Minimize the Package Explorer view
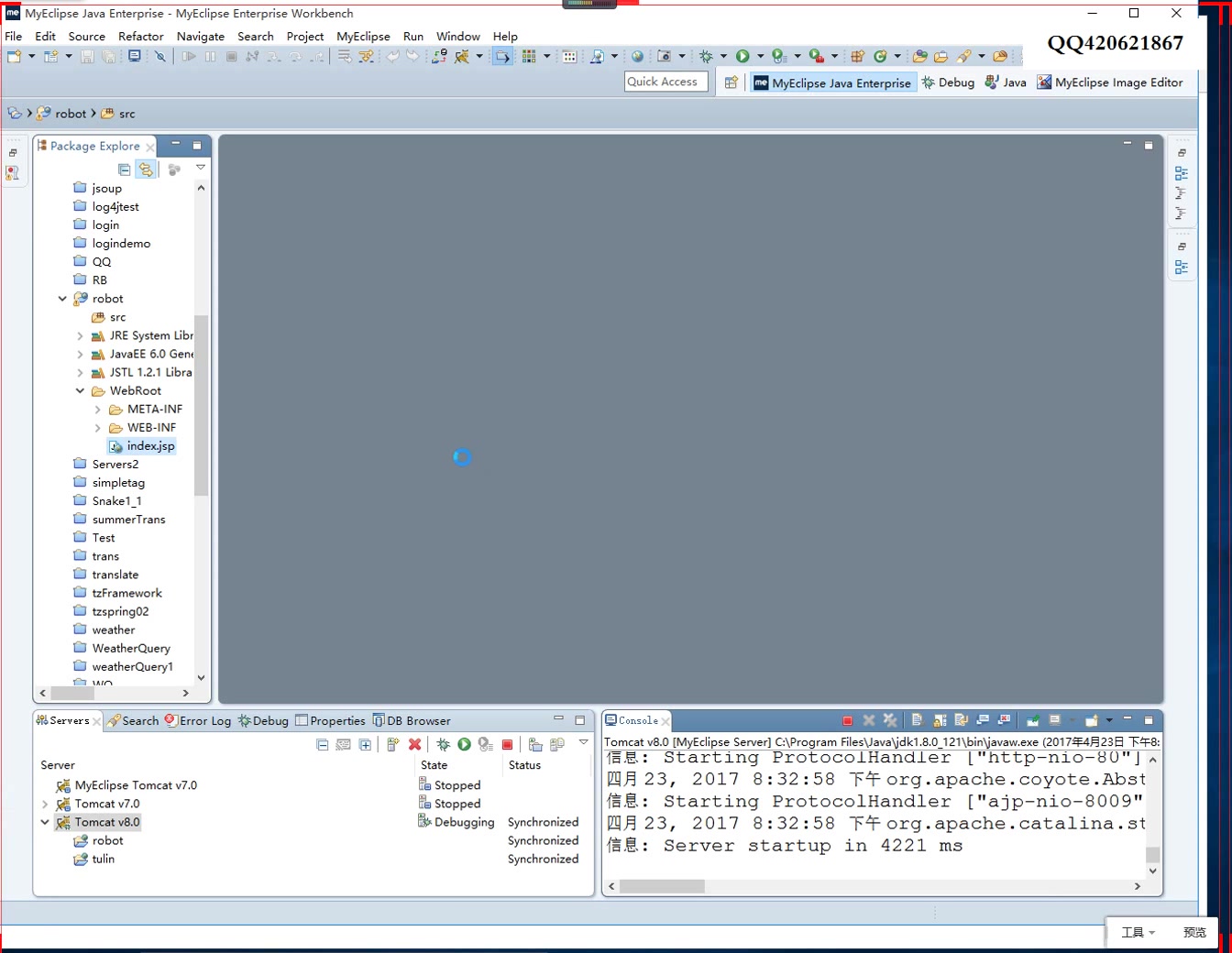 coord(176,145)
